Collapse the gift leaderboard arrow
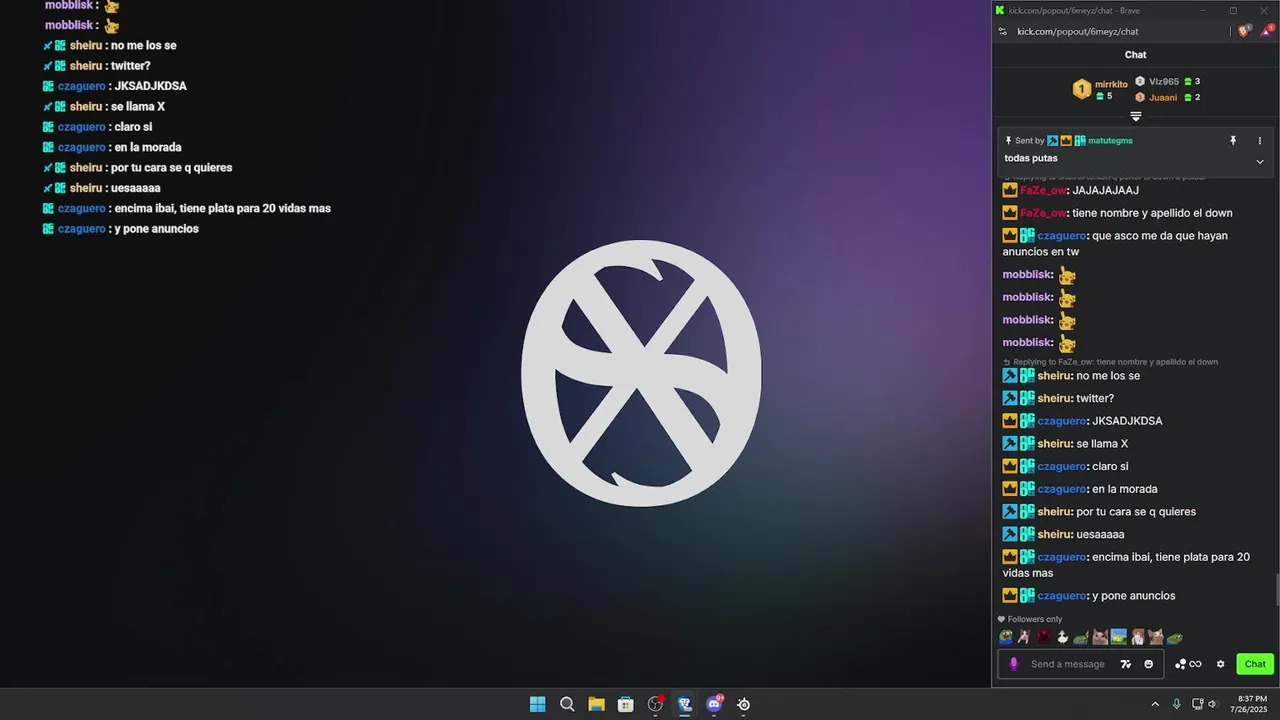The width and height of the screenshot is (1280, 720). click(x=1136, y=117)
